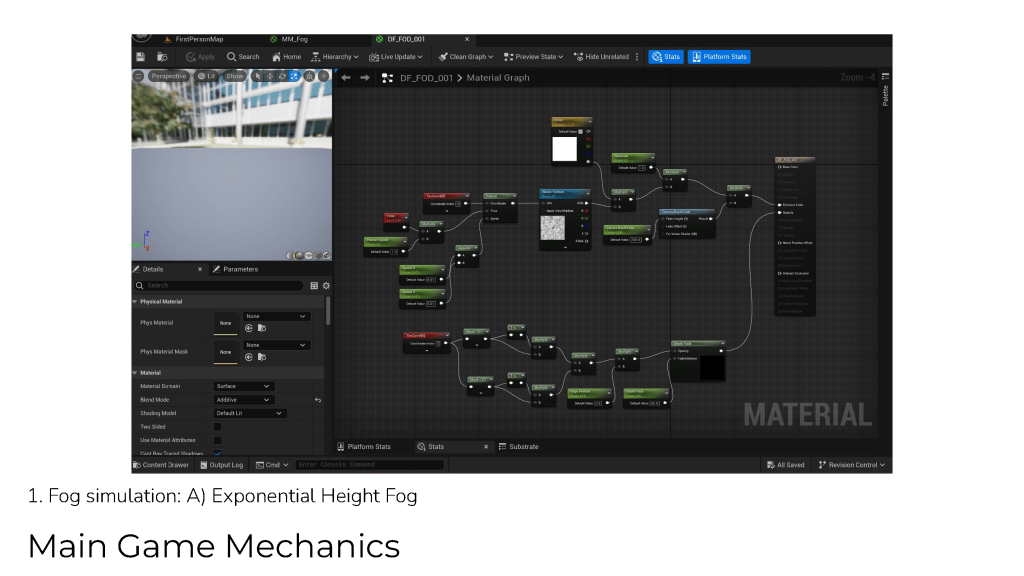Open the Material Domain dropdown set to Surface
1024x576 pixels.
[243, 386]
